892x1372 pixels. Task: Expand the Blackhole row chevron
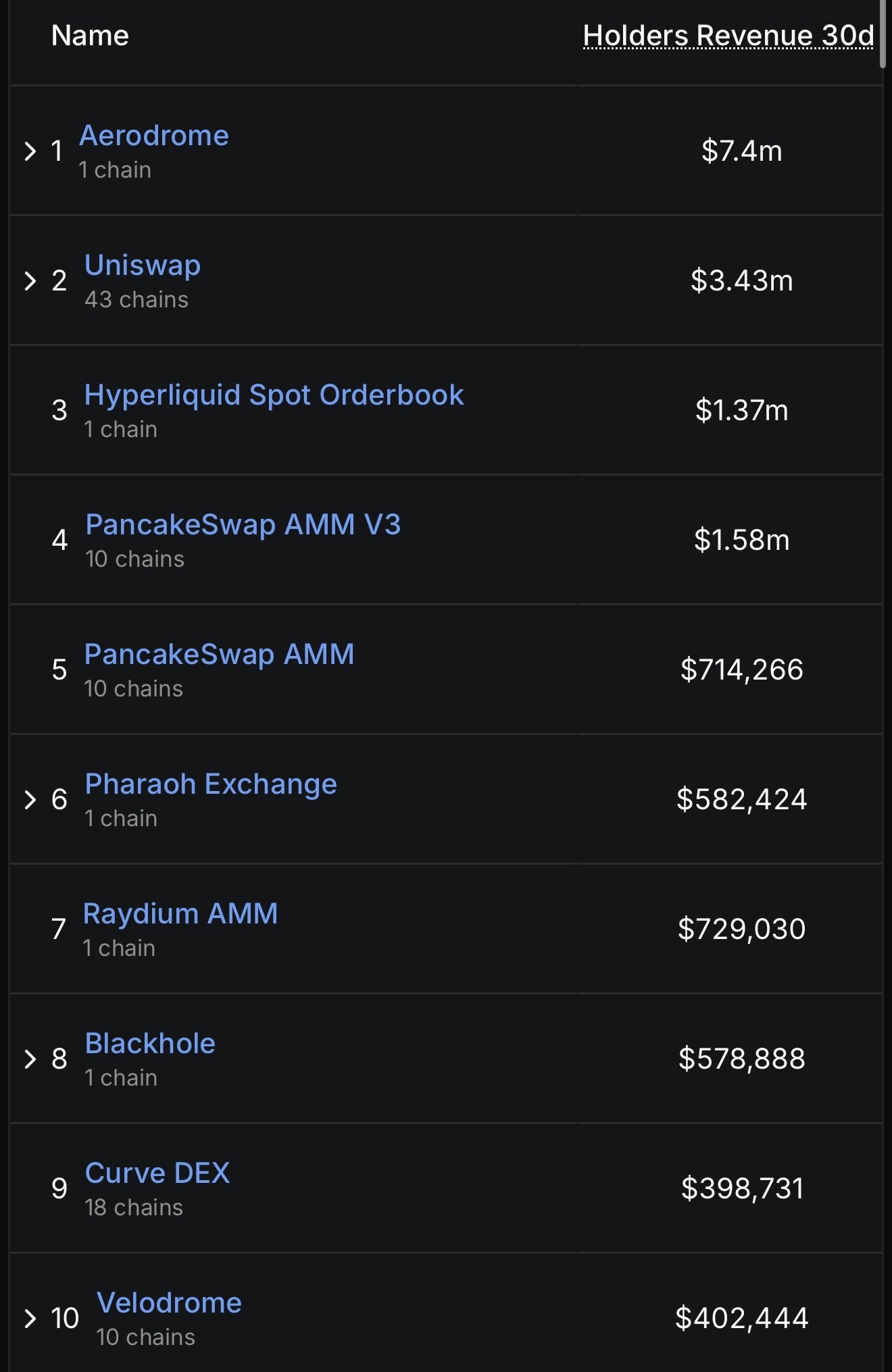30,1059
